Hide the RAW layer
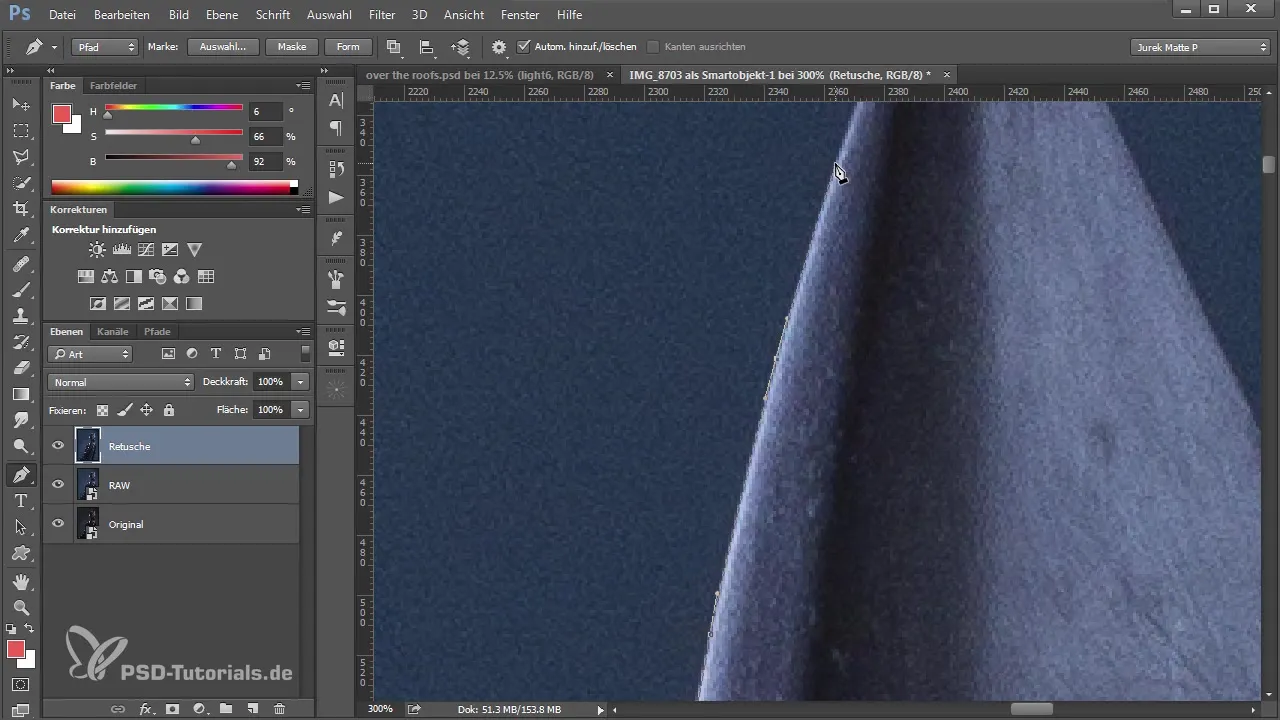This screenshot has width=1280, height=720. coord(58,485)
